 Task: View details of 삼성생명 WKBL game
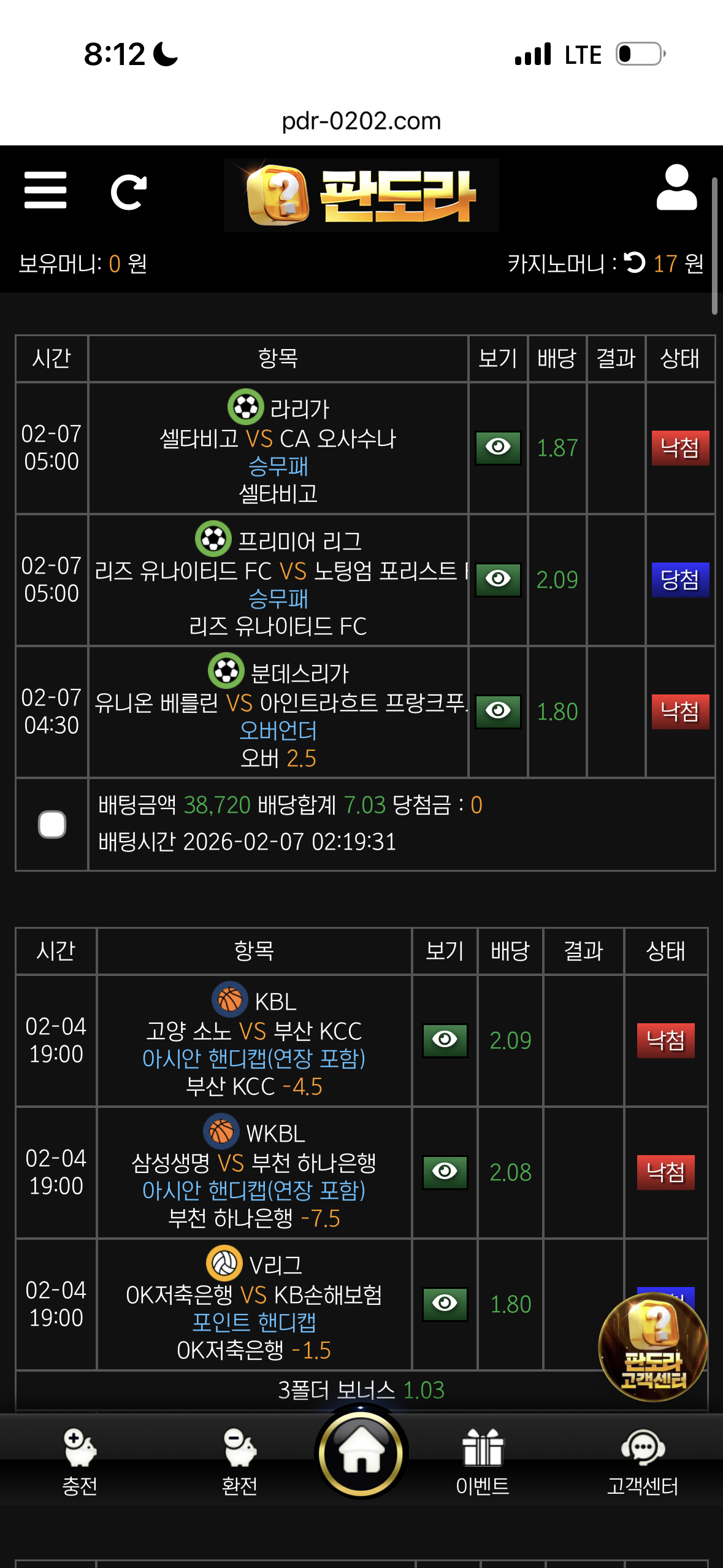tap(445, 1172)
